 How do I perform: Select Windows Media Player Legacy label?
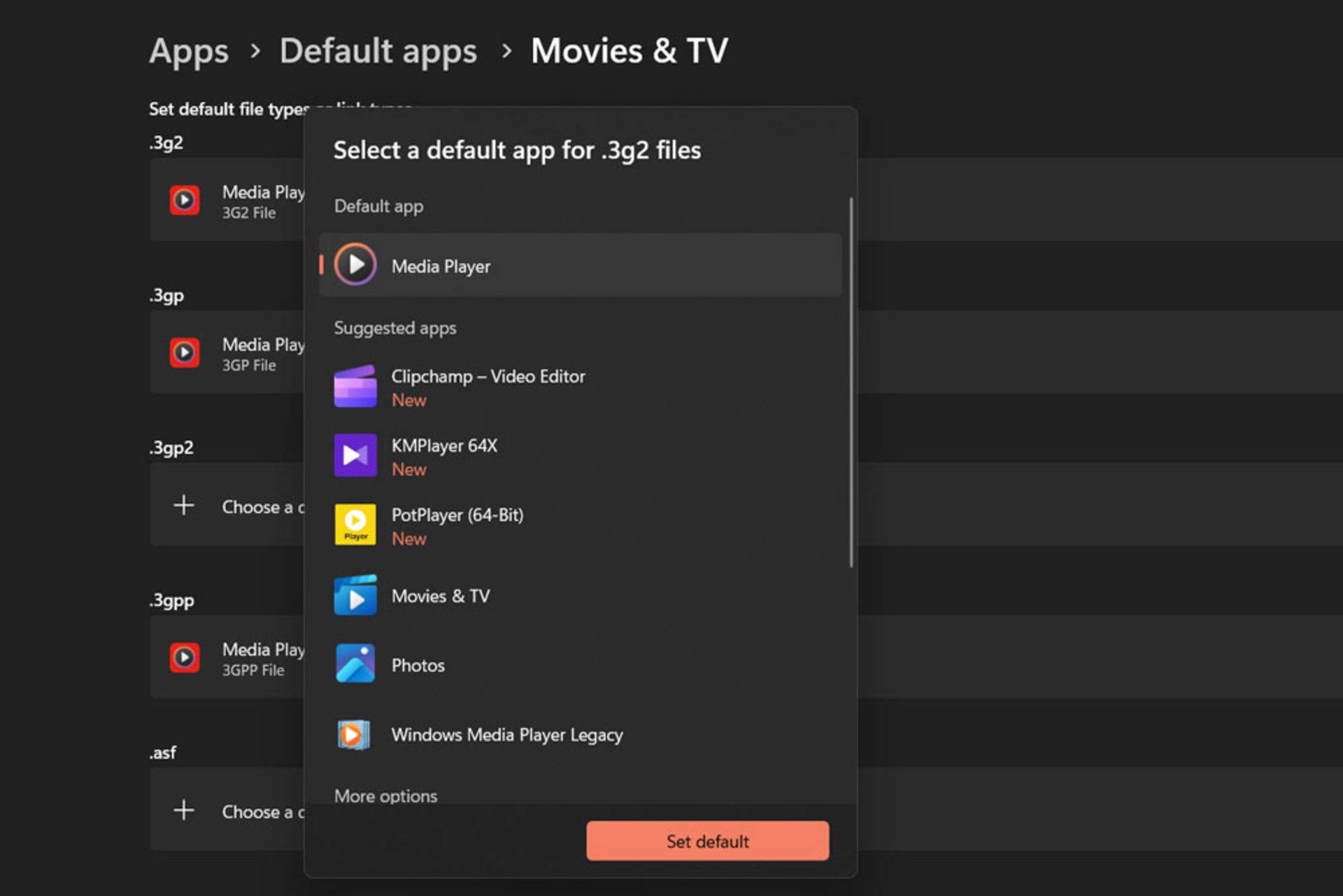507,734
